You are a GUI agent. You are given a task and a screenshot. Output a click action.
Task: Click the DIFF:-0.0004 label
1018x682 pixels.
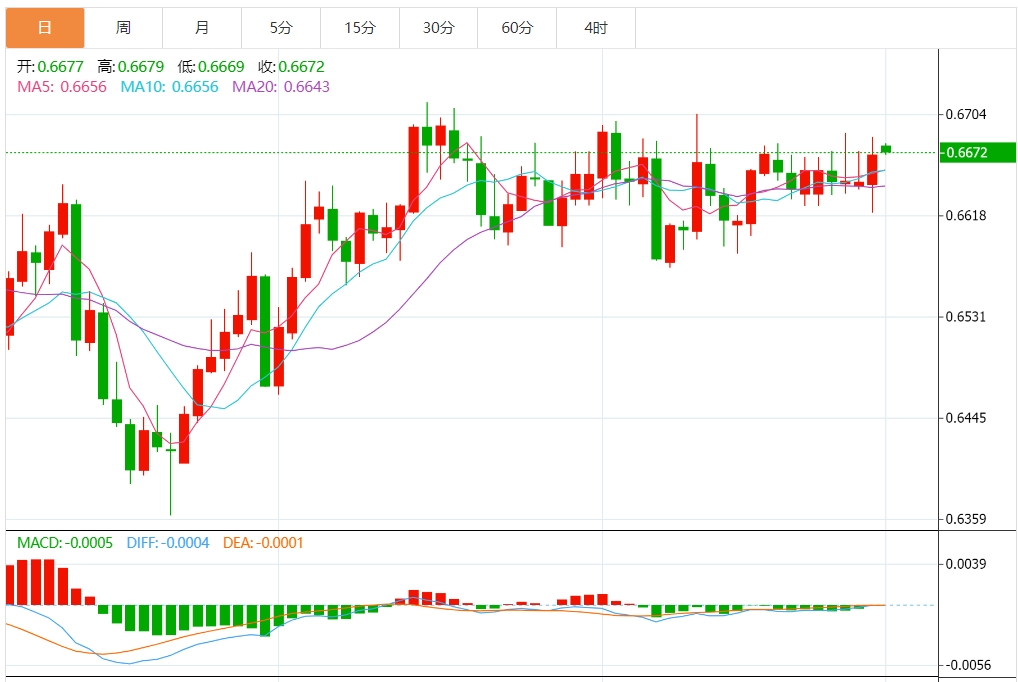(168, 543)
